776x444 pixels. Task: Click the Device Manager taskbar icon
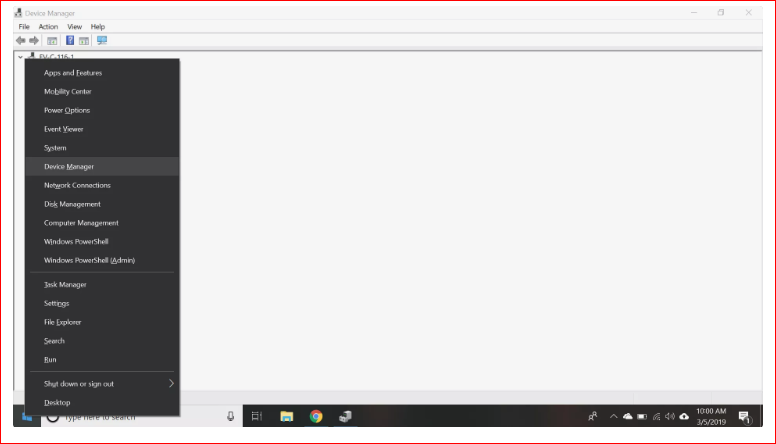[x=345, y=416]
